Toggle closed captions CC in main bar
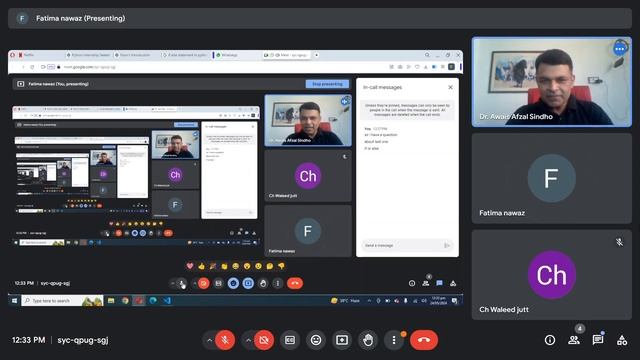 pos(290,340)
